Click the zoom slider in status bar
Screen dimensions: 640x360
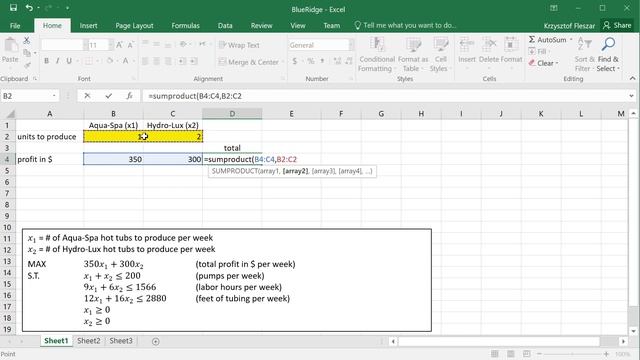[x=573, y=354]
